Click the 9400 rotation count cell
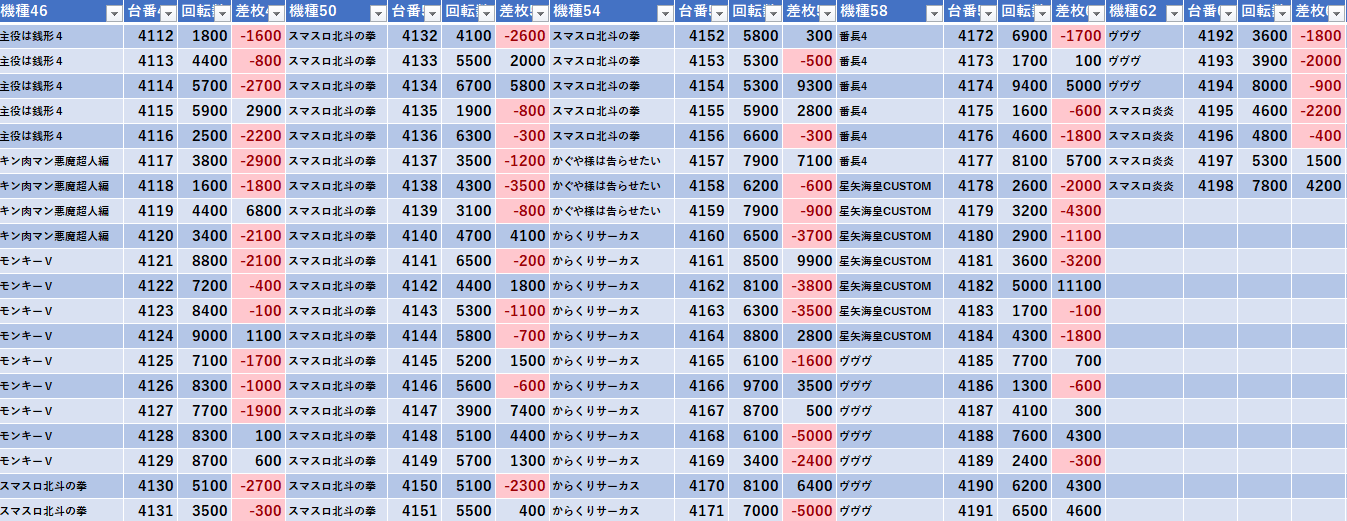The image size is (1347, 521). click(x=1025, y=86)
